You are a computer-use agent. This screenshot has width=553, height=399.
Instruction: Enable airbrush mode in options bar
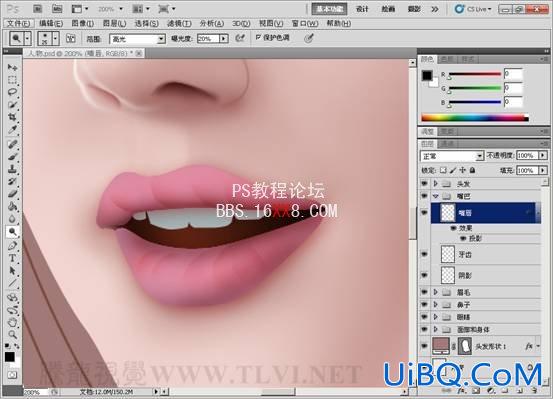[240, 38]
